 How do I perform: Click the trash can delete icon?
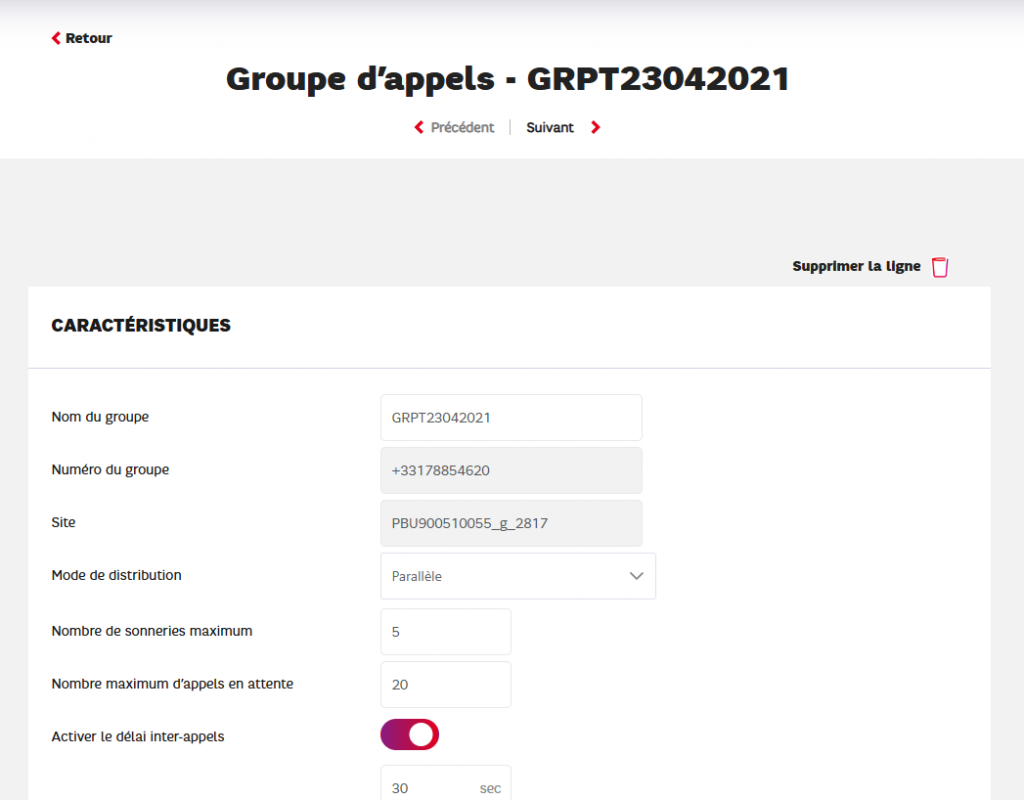tap(940, 267)
